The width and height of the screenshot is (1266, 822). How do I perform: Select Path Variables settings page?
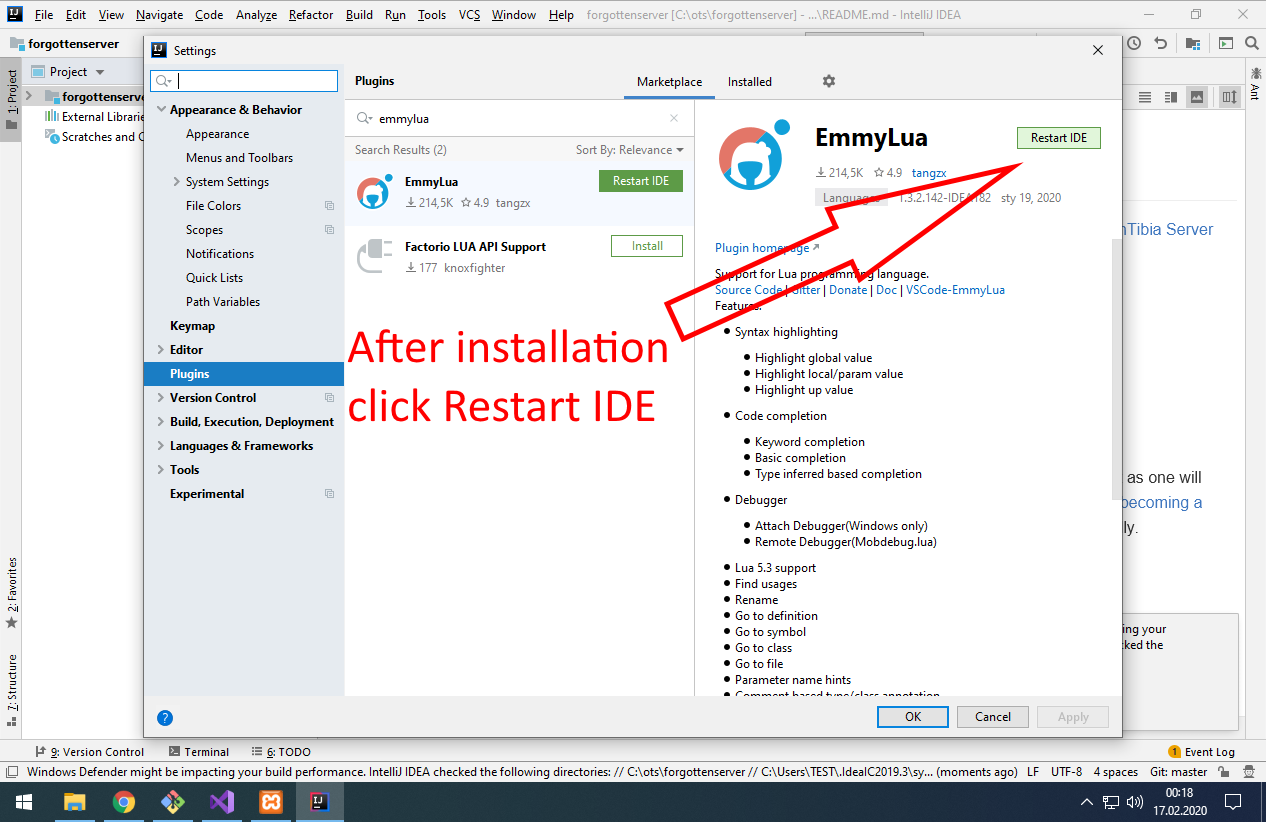tap(223, 302)
